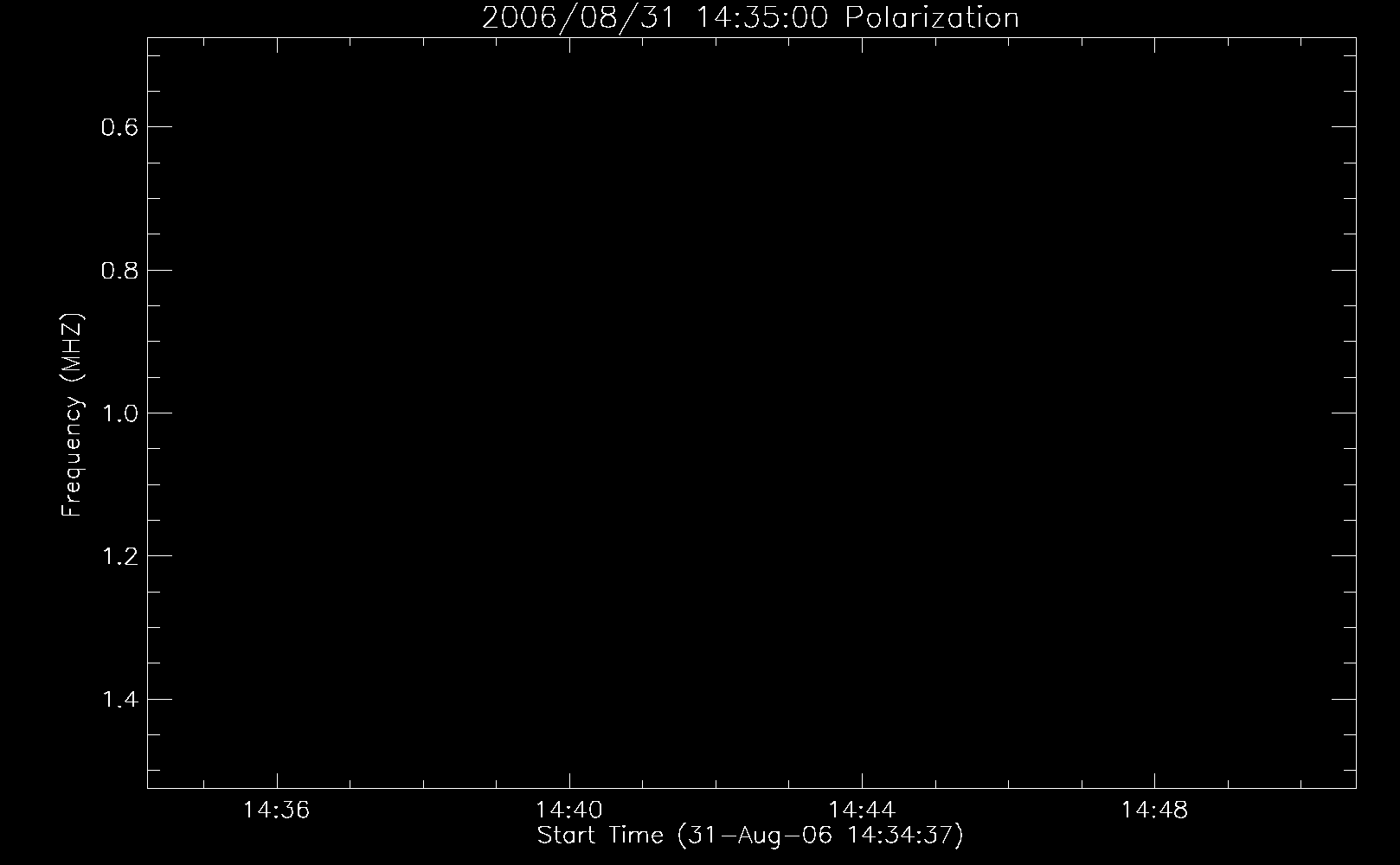Click the 'Frequency (MHZ)' axis label
This screenshot has width=1400, height=865.
[x=73, y=415]
